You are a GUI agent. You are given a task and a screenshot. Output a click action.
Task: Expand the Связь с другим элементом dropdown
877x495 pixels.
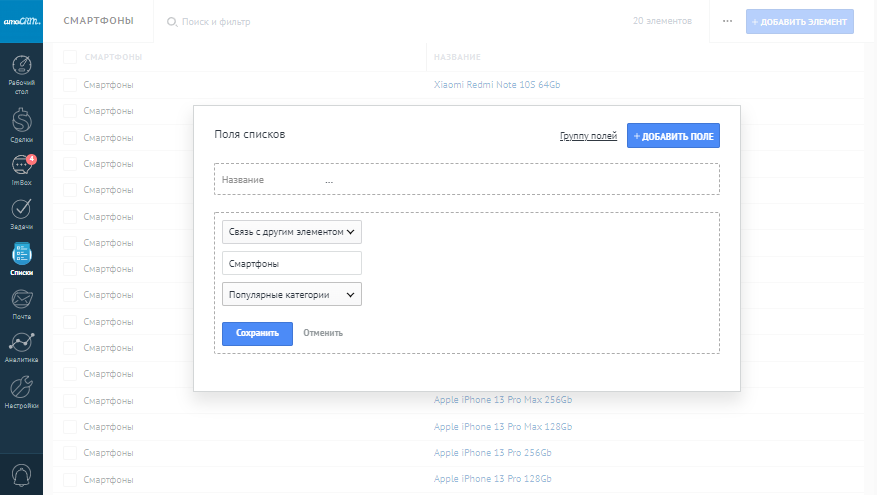[x=291, y=232]
